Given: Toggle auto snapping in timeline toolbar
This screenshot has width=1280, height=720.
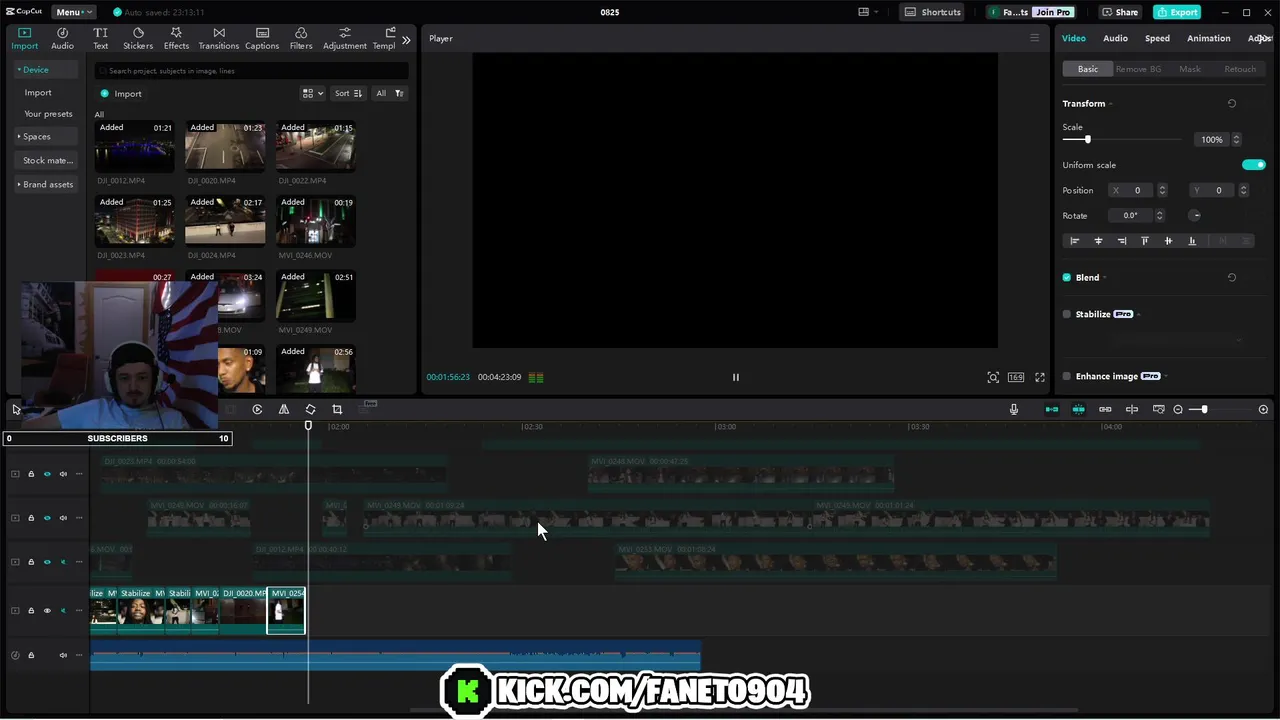Looking at the screenshot, I should point(1078,409).
